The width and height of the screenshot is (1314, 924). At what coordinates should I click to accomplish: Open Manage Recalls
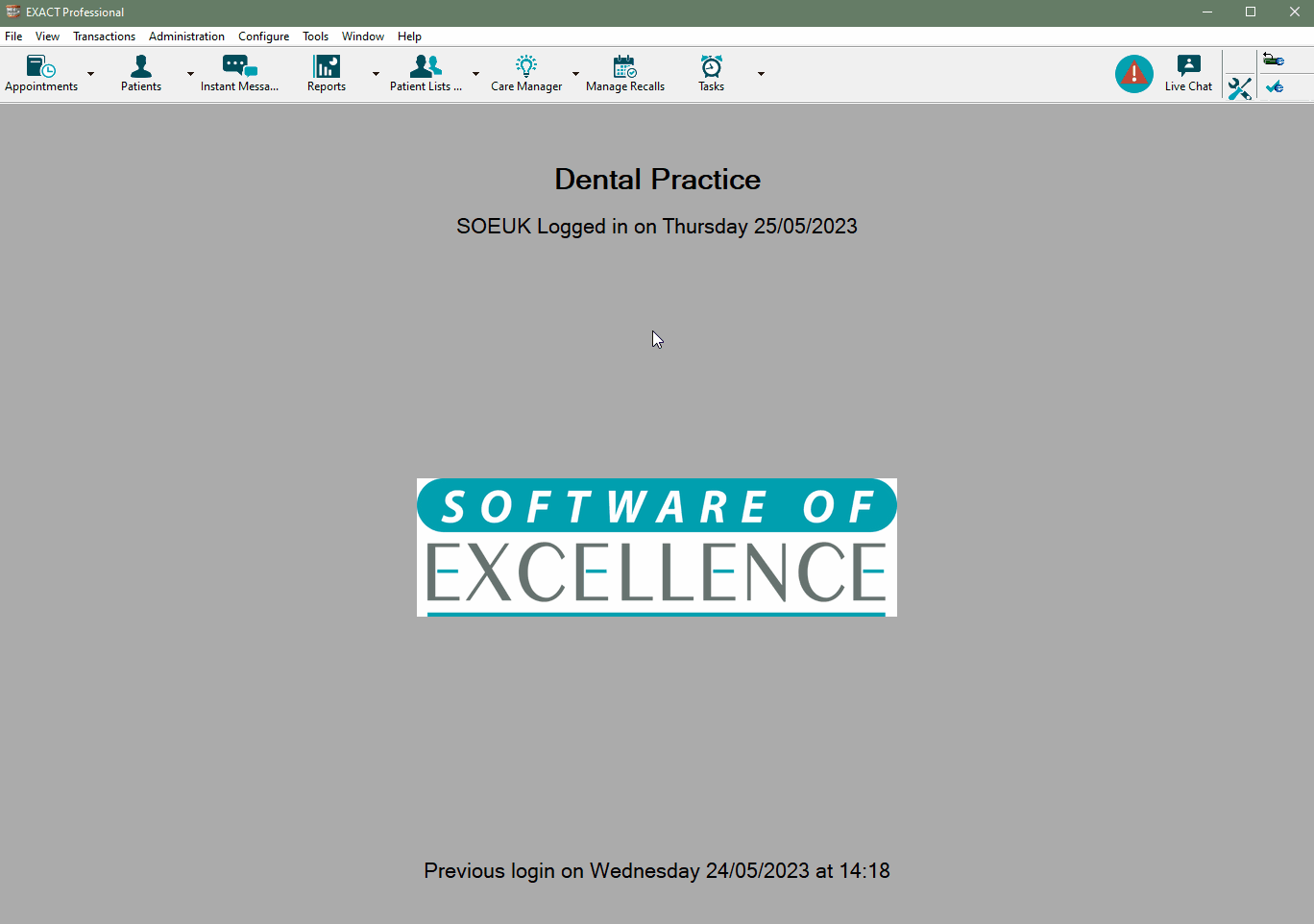click(625, 73)
